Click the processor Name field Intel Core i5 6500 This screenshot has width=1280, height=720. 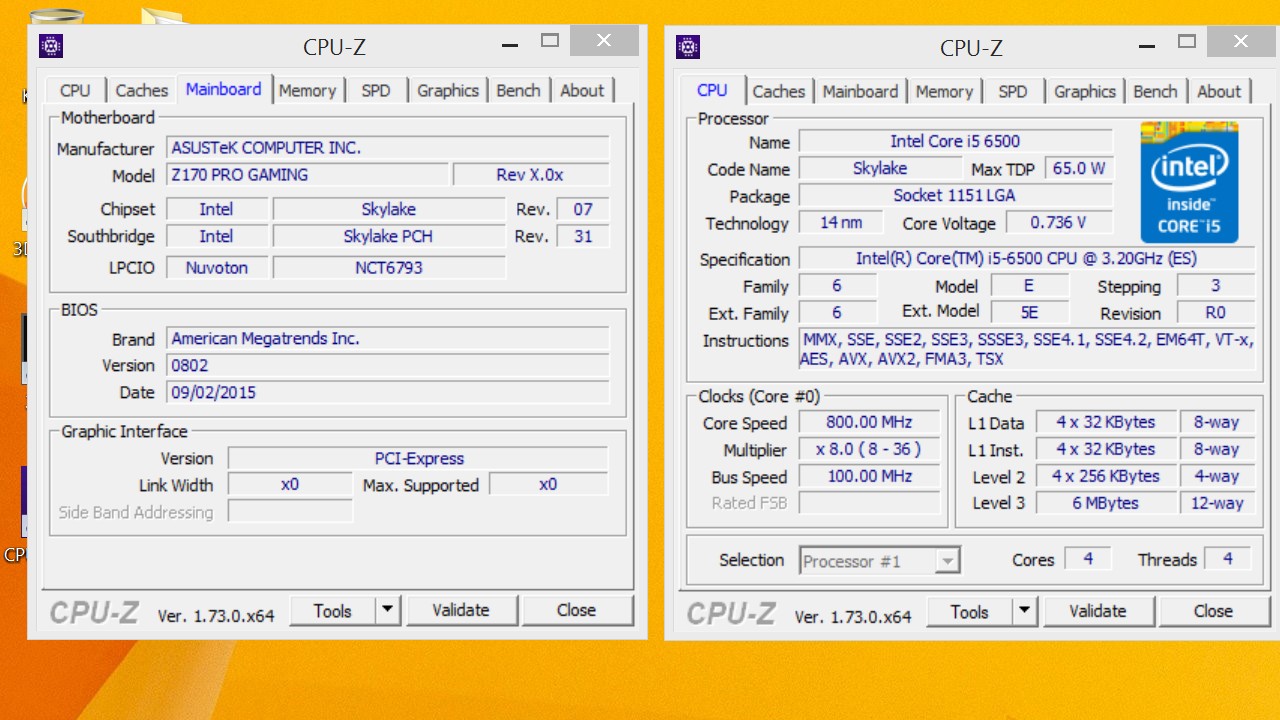pyautogui.click(x=956, y=142)
